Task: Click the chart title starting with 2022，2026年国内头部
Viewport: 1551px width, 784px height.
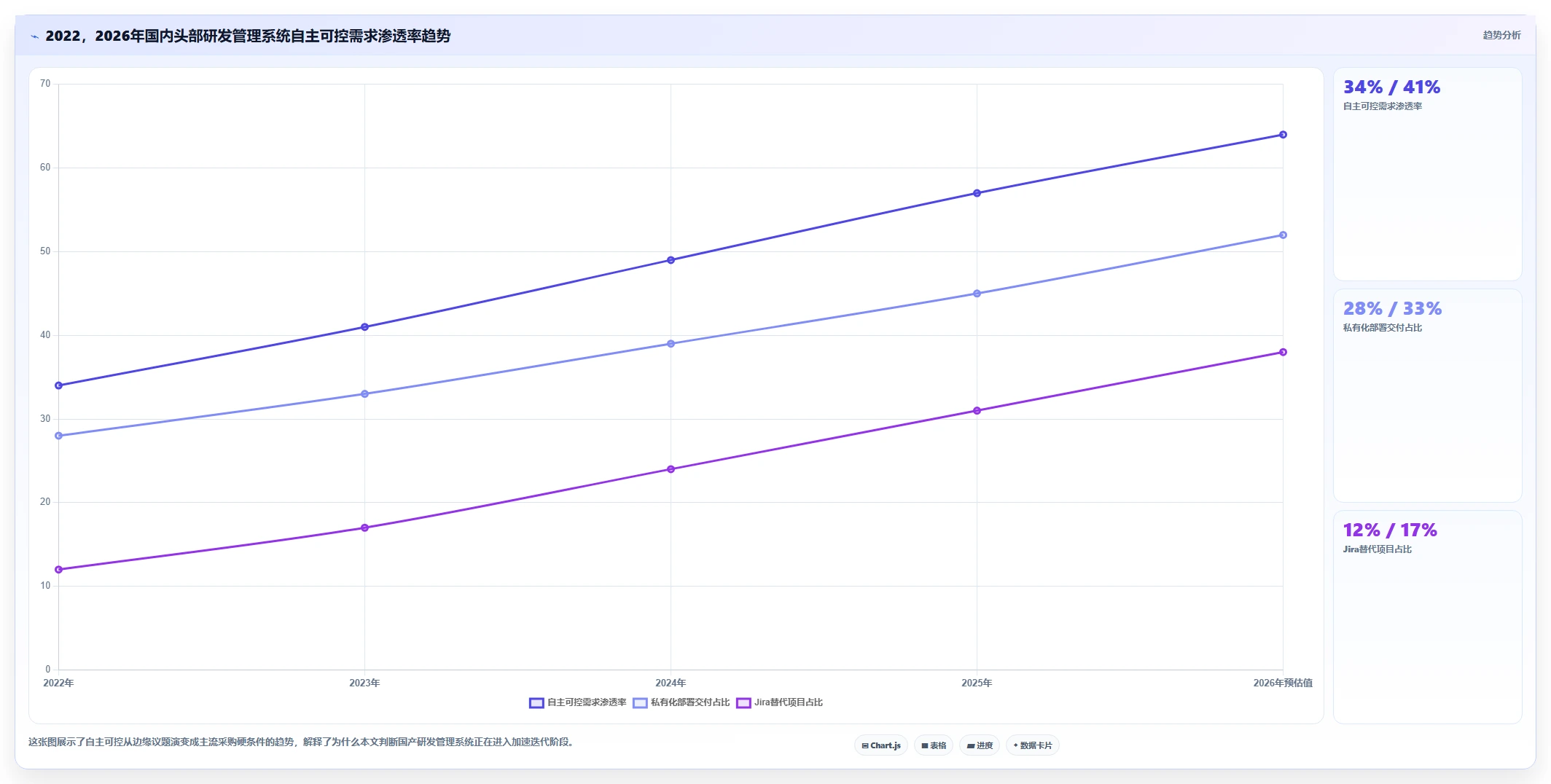Action: tap(248, 36)
